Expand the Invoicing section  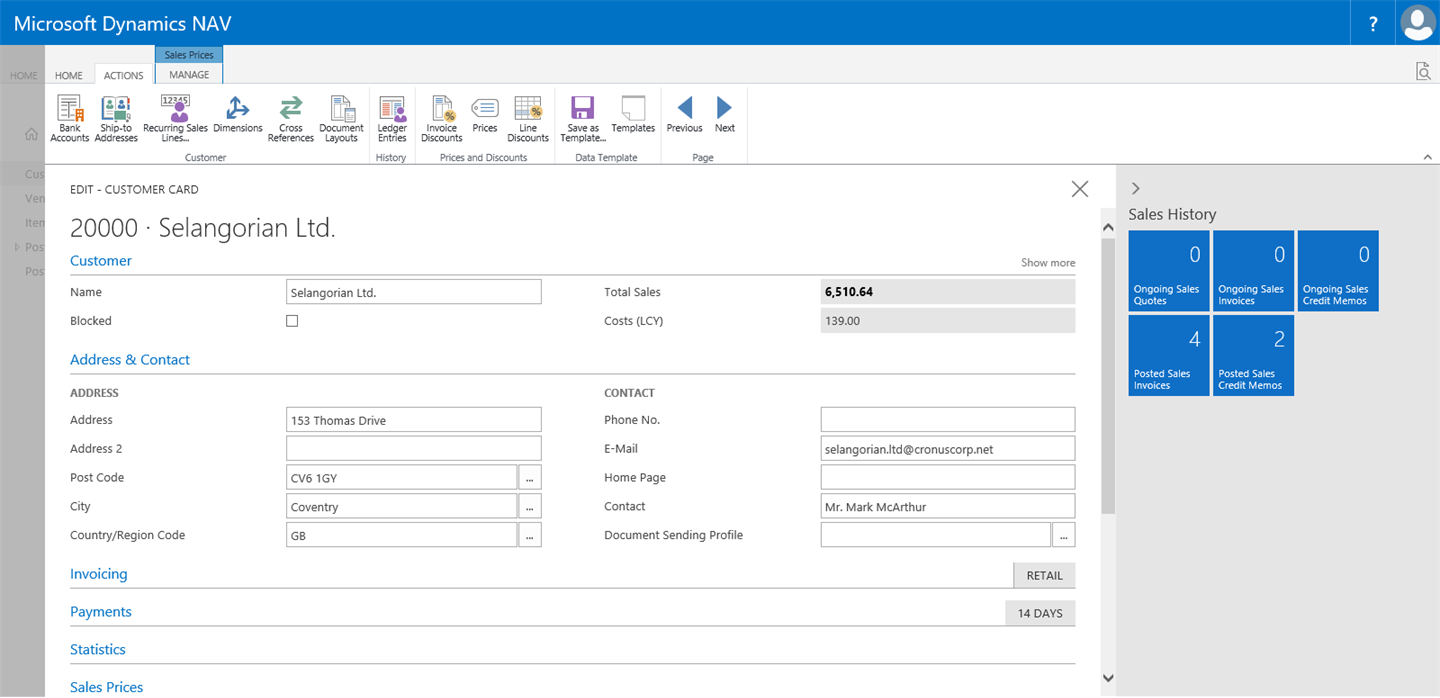pos(98,574)
